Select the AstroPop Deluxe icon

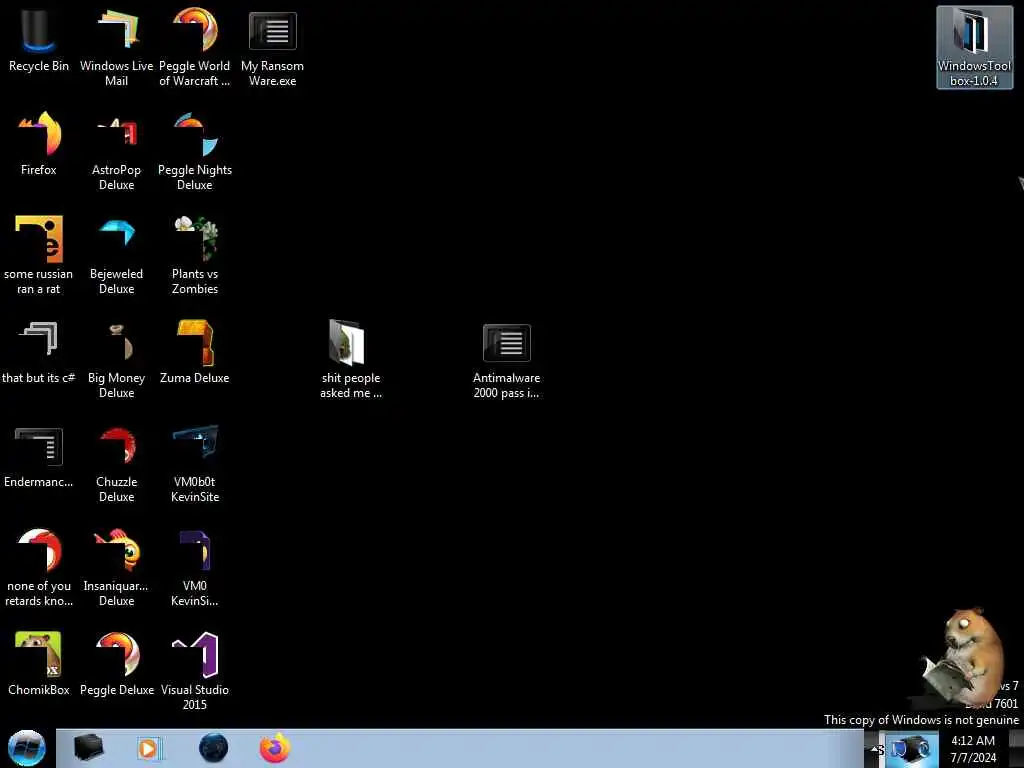(x=117, y=152)
